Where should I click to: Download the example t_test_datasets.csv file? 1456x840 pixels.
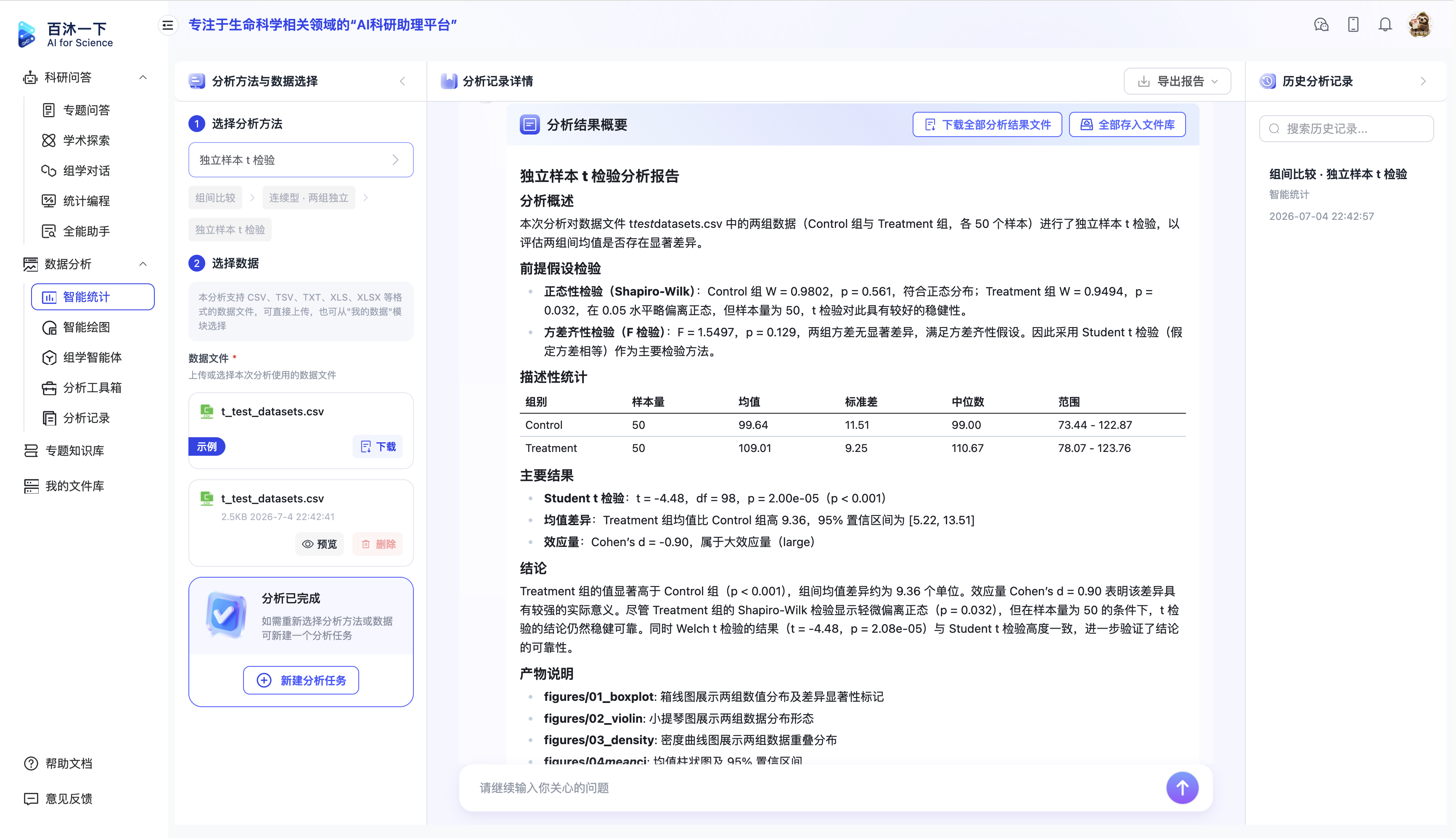point(378,446)
